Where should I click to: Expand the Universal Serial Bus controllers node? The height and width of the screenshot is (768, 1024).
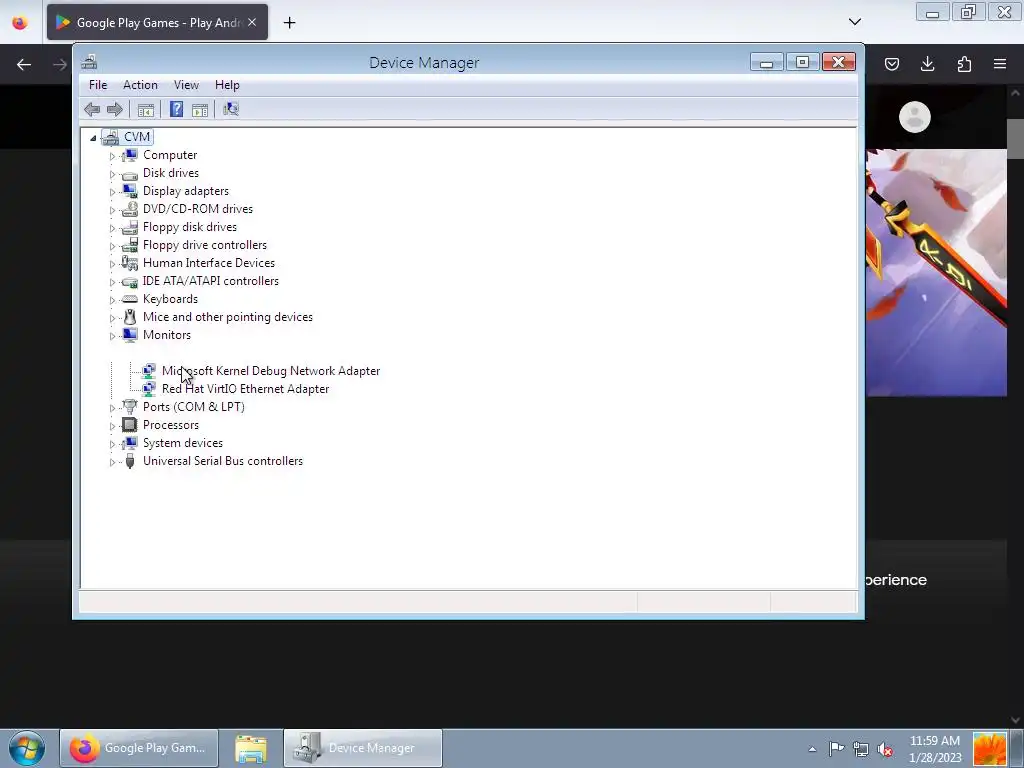[112, 462]
